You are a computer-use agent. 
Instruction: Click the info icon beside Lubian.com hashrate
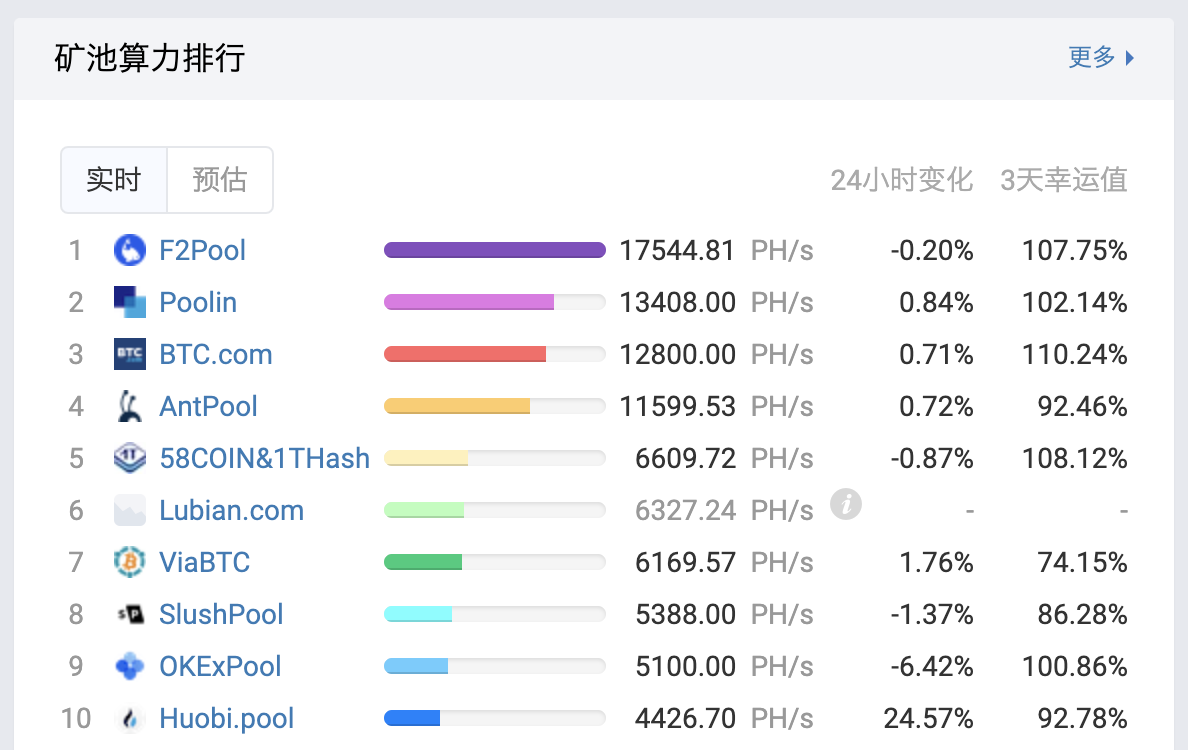[846, 504]
